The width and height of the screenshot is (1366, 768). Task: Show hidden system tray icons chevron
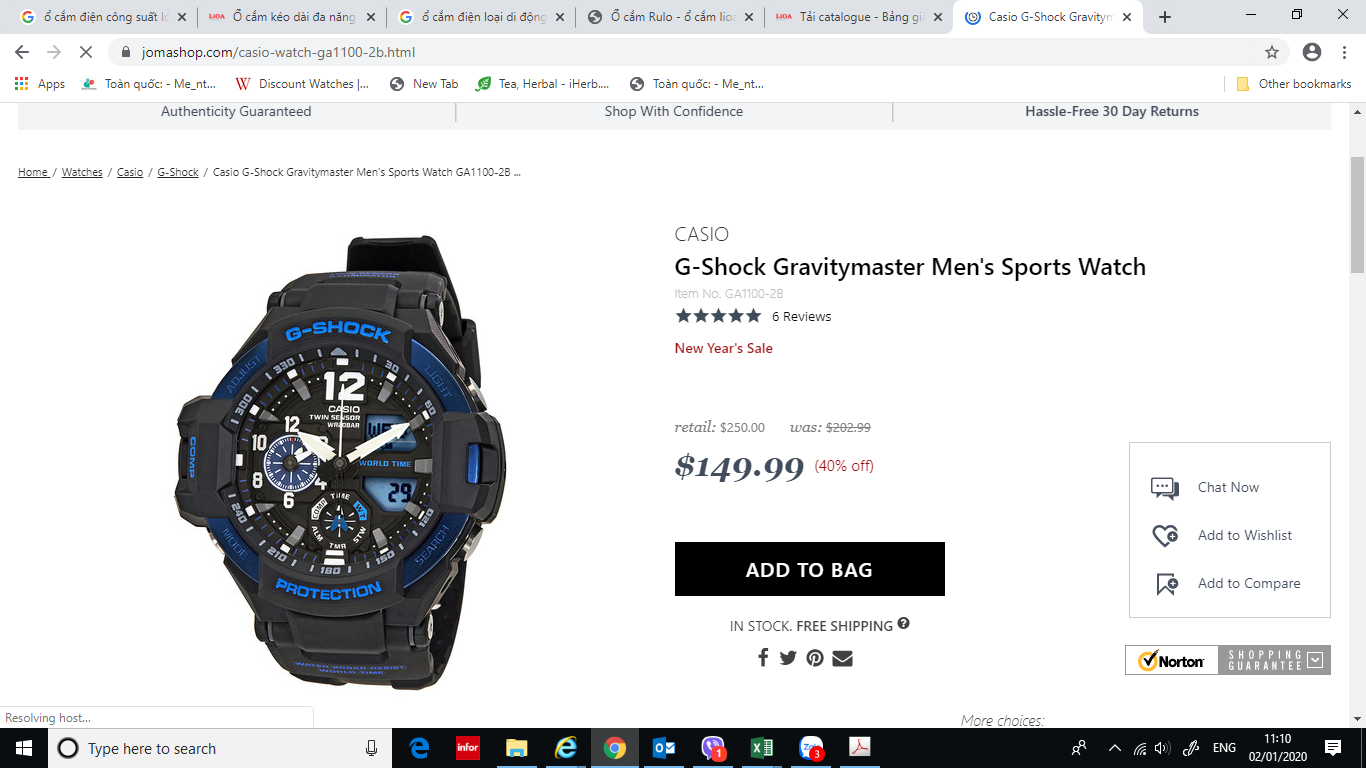click(x=1115, y=748)
